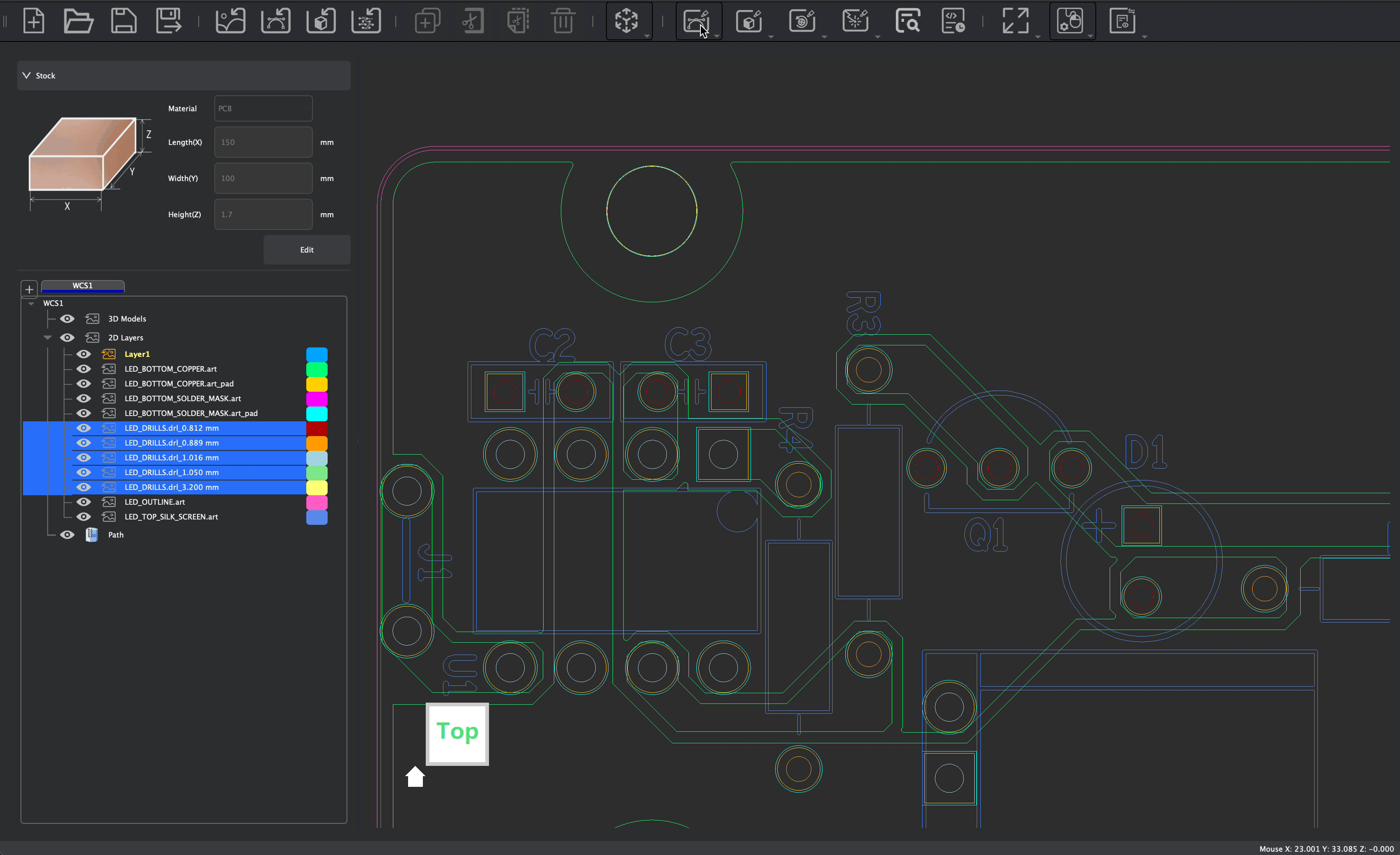Click the New file icon

click(x=34, y=21)
